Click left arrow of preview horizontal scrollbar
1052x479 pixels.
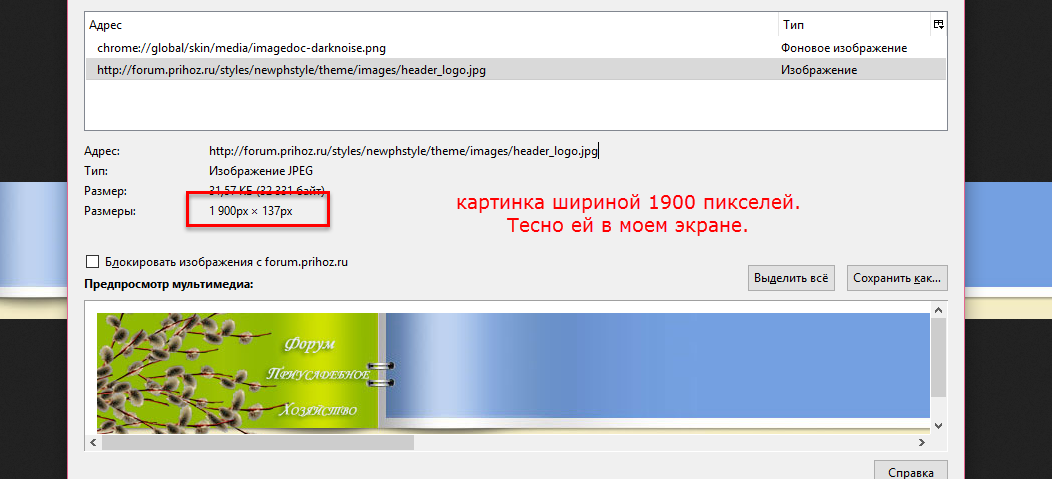coord(94,442)
